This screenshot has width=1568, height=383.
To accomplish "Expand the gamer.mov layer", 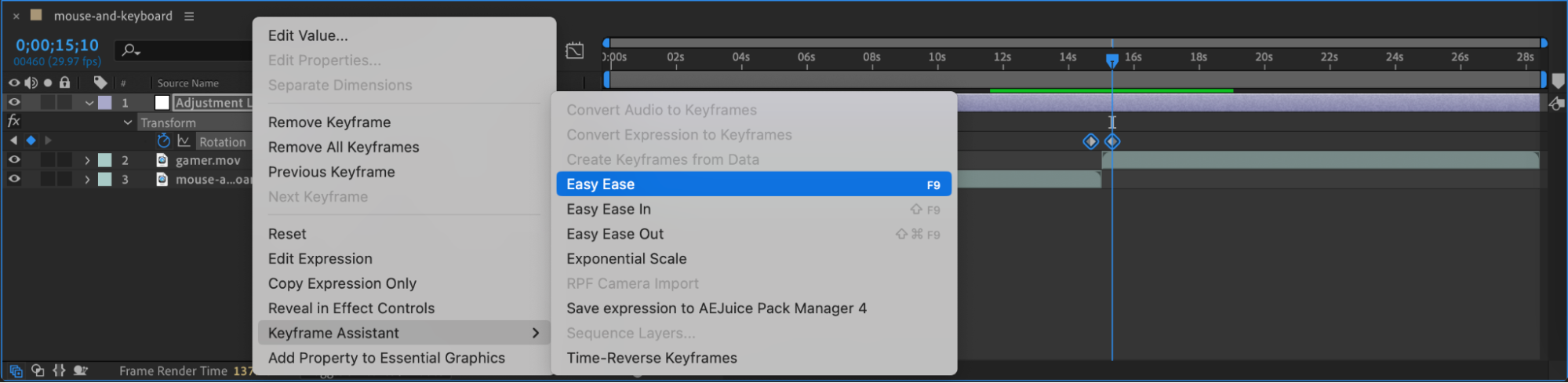I will point(87,160).
